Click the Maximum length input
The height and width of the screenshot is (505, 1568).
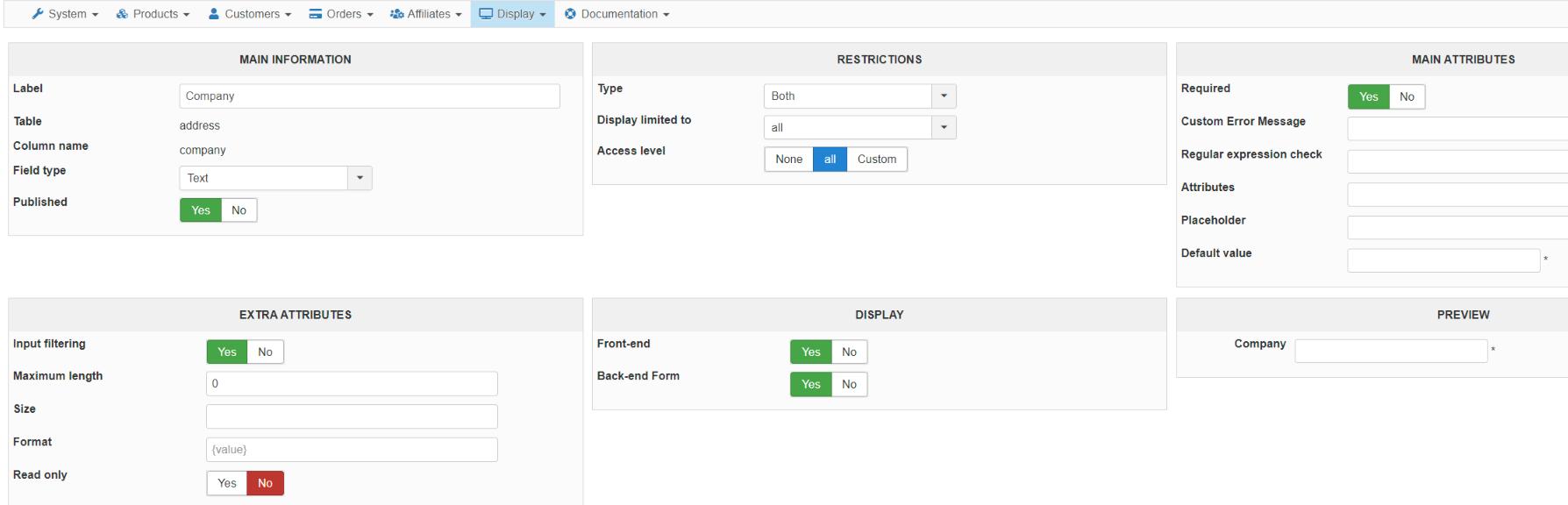click(x=352, y=384)
